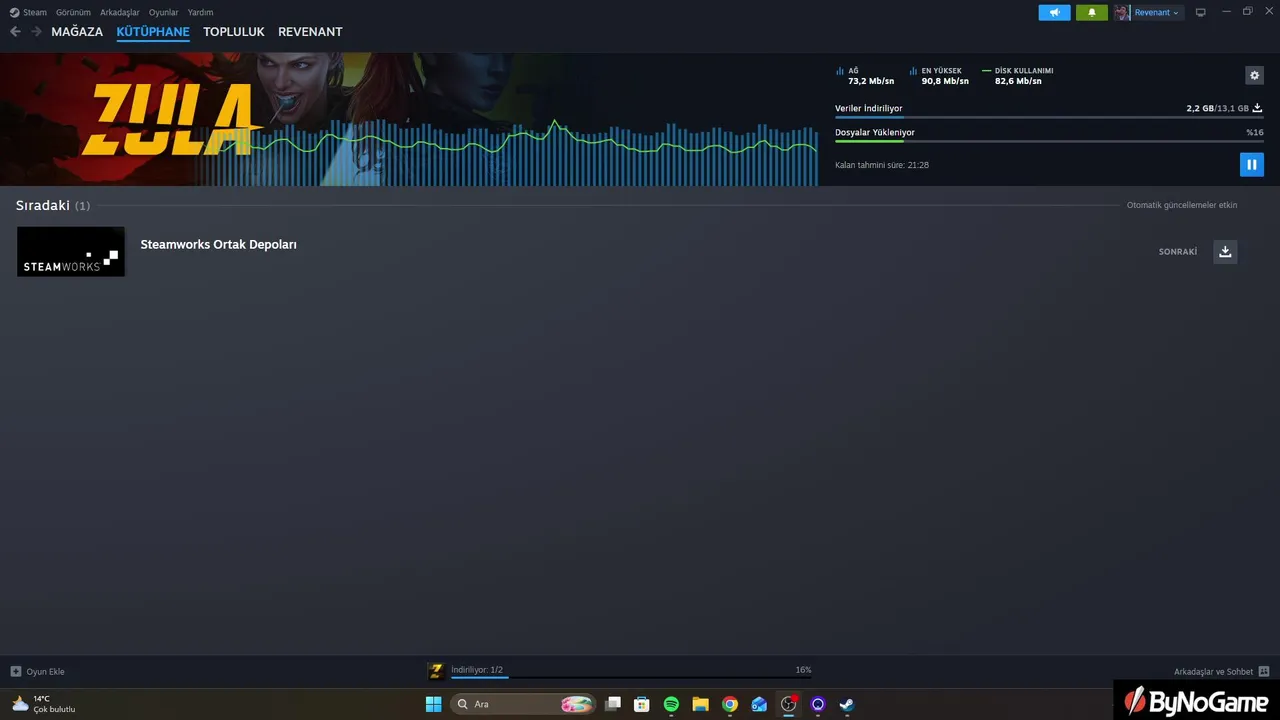
Task: Click the İndiriliyor 1/2 status bar
Action: (x=630, y=671)
